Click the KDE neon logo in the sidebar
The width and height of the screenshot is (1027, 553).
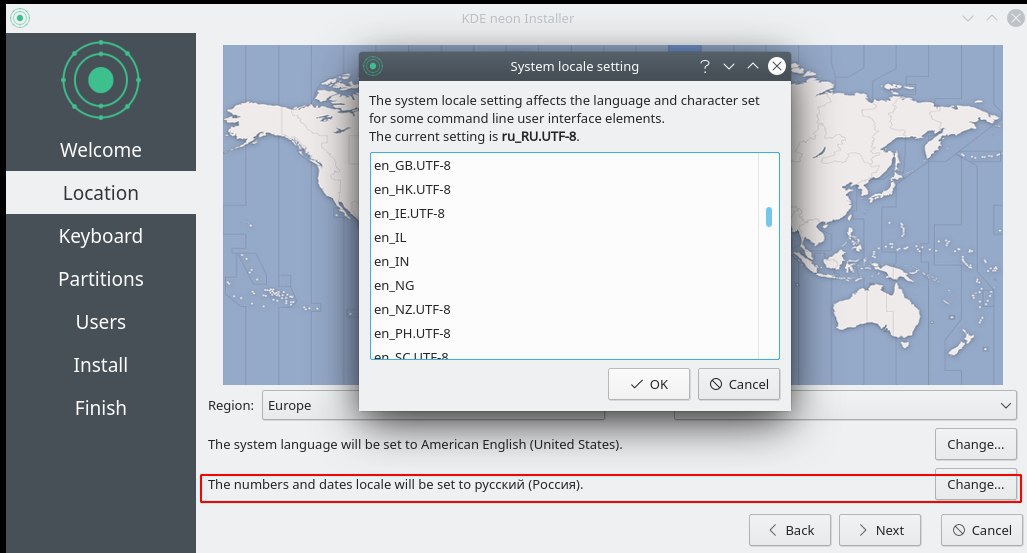tap(101, 80)
